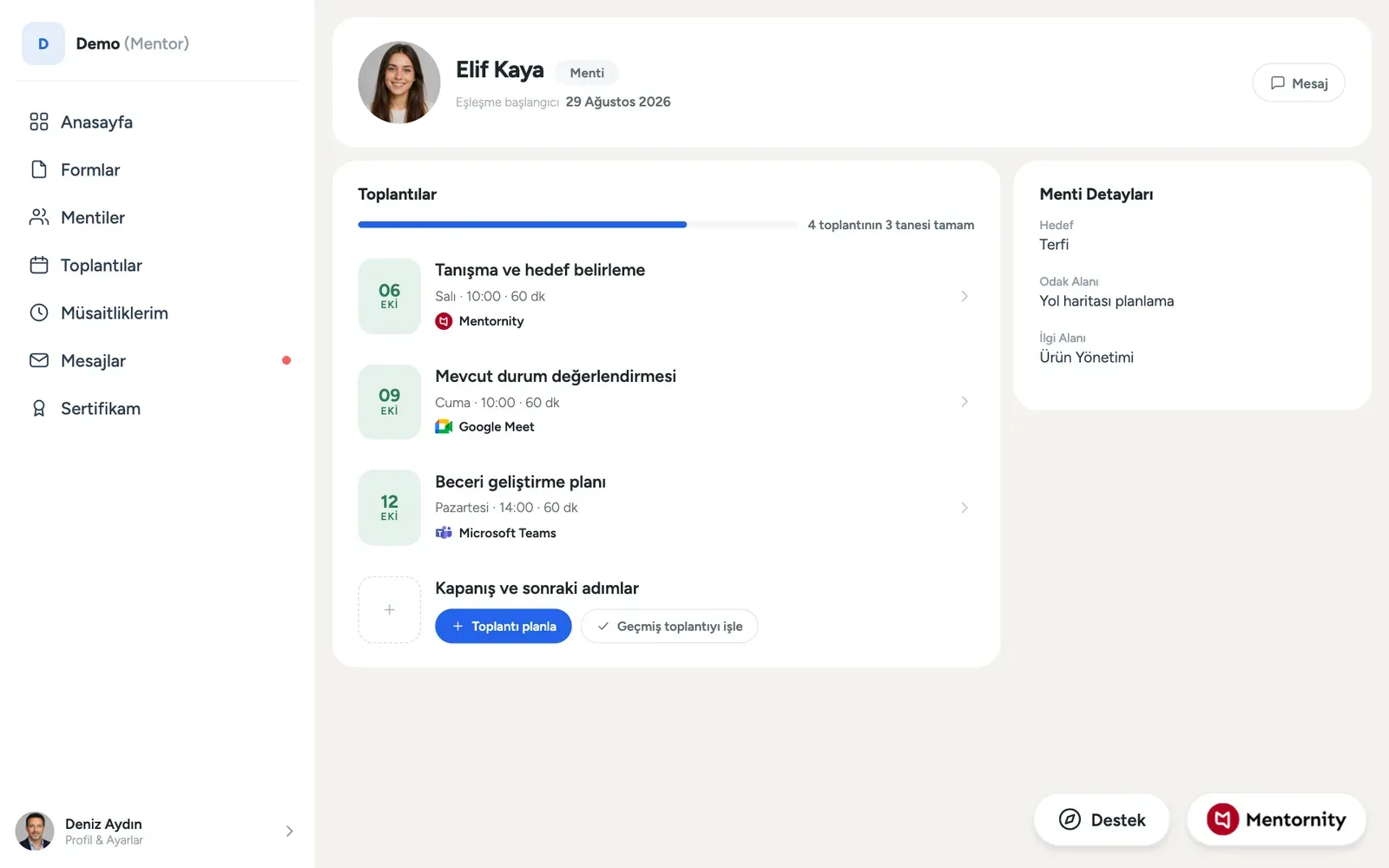1389x868 pixels.
Task: Click the 29 Ağustos 2026 date
Action: [618, 102]
